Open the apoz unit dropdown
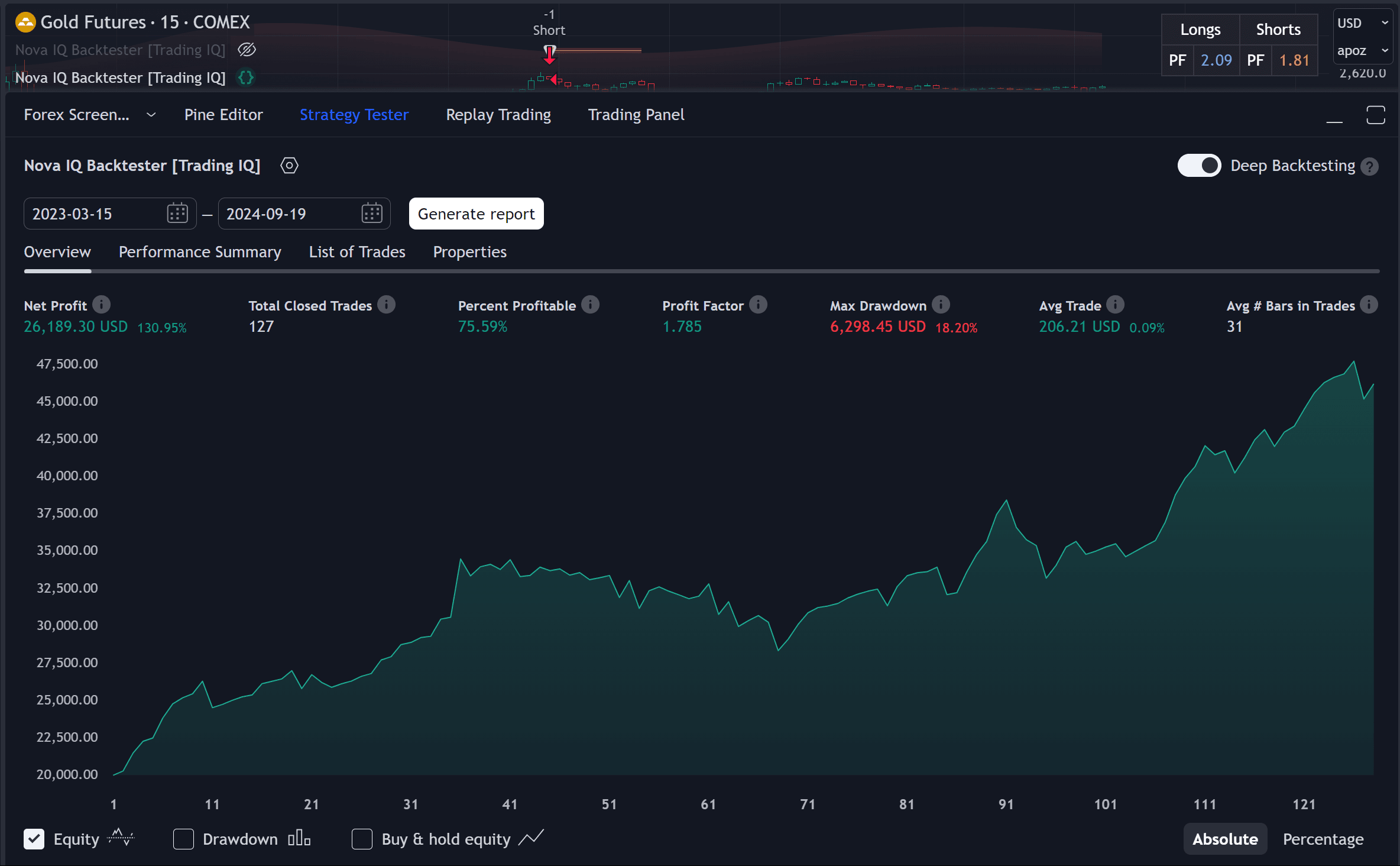The image size is (1400, 866). (1362, 51)
